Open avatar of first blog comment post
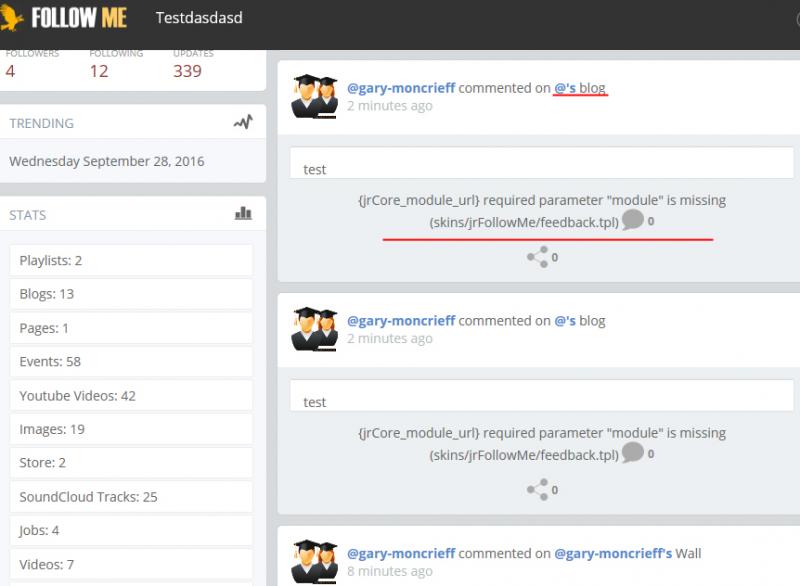This screenshot has height=586, width=800. click(x=314, y=96)
